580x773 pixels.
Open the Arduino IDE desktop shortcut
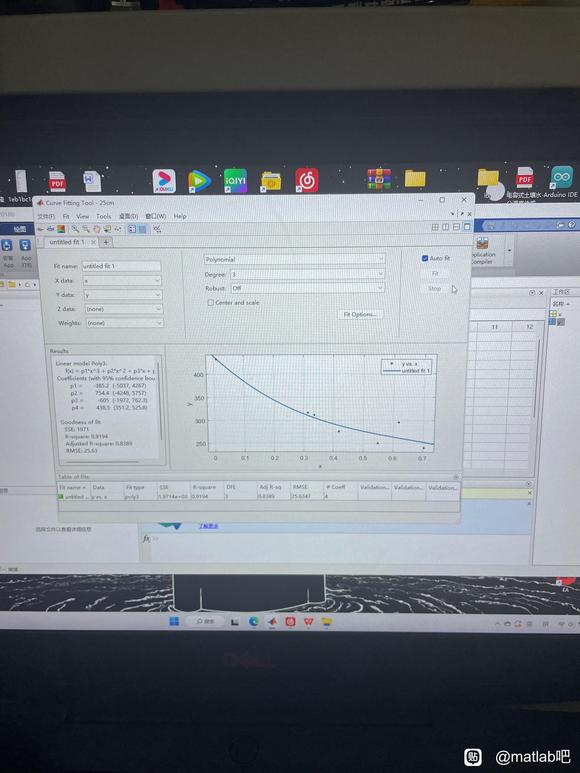(561, 177)
